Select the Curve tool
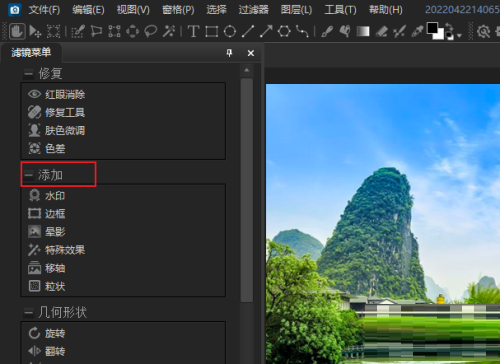This screenshot has height=364, width=500. (302, 31)
